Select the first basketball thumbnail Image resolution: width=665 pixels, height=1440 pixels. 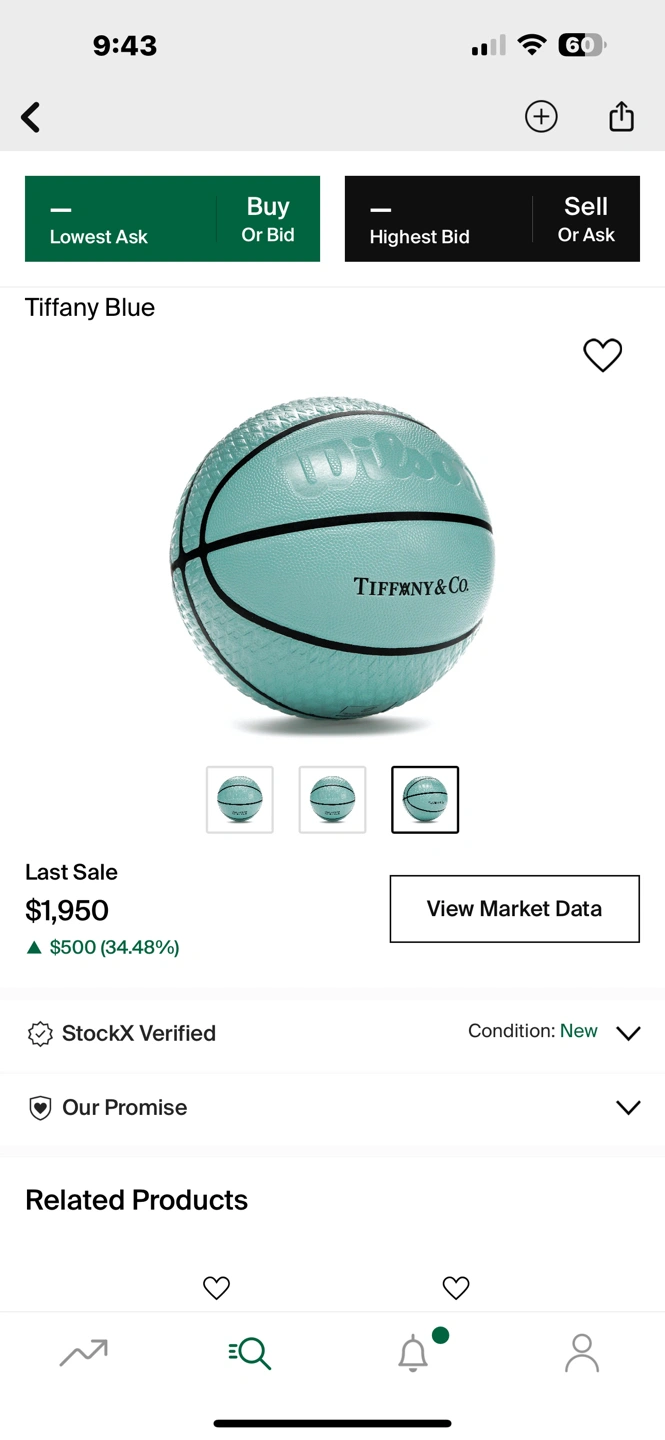tap(240, 800)
